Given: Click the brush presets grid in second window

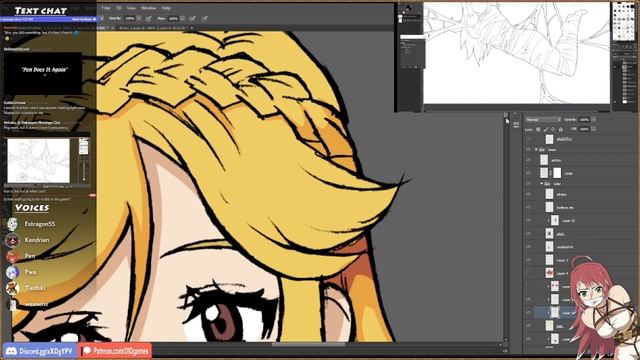Looking at the screenshot, I should point(624,21).
